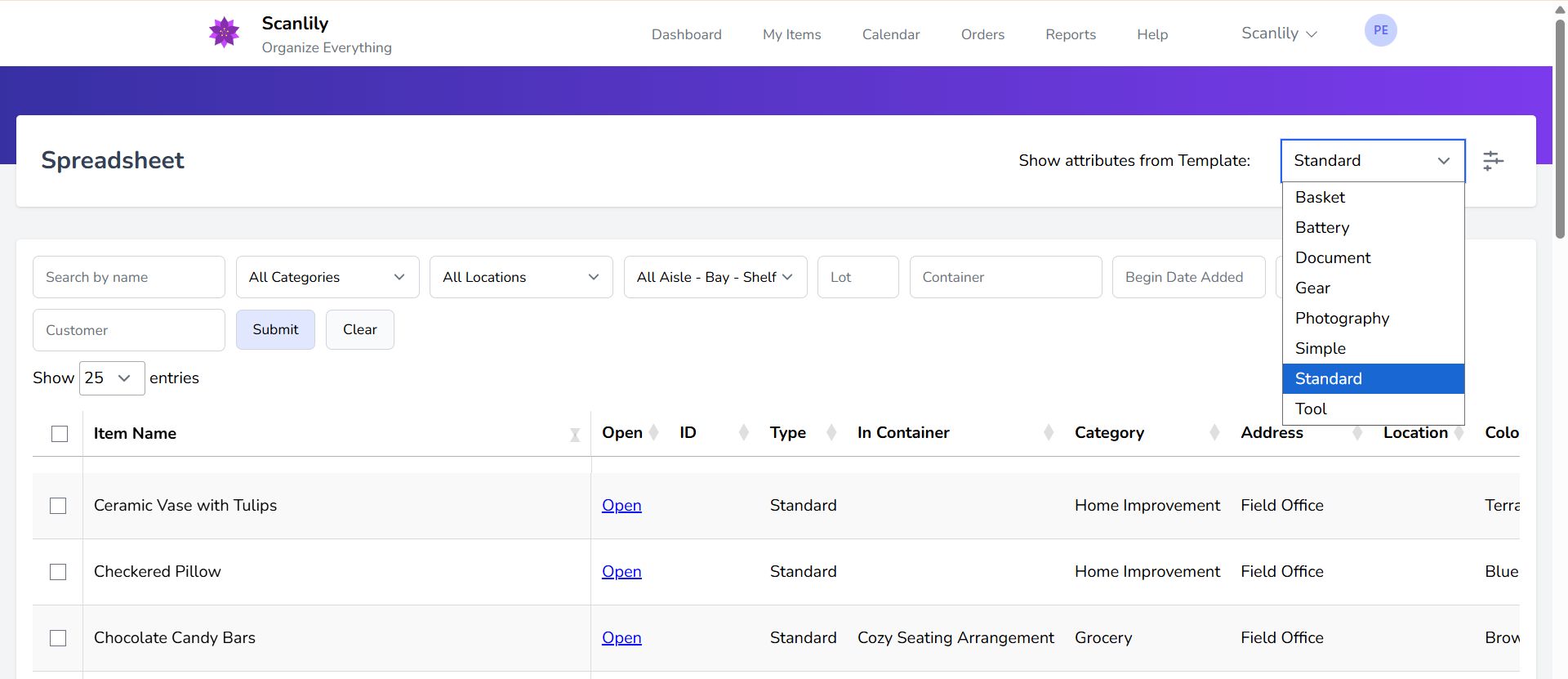Image resolution: width=1568 pixels, height=679 pixels.
Task: Open the column settings sliders icon
Action: 1493,160
